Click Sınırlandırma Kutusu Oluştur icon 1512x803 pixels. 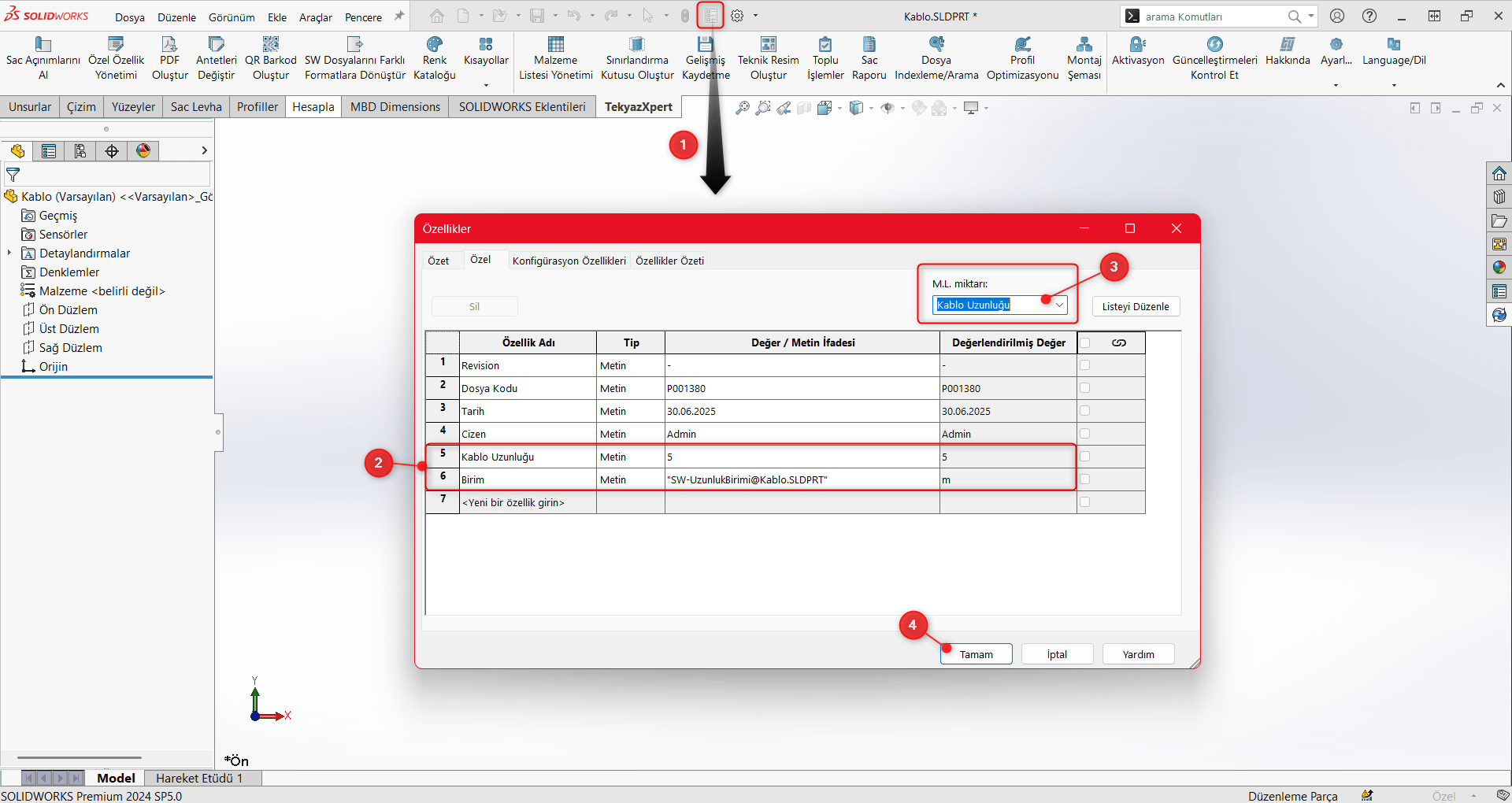coord(637,58)
